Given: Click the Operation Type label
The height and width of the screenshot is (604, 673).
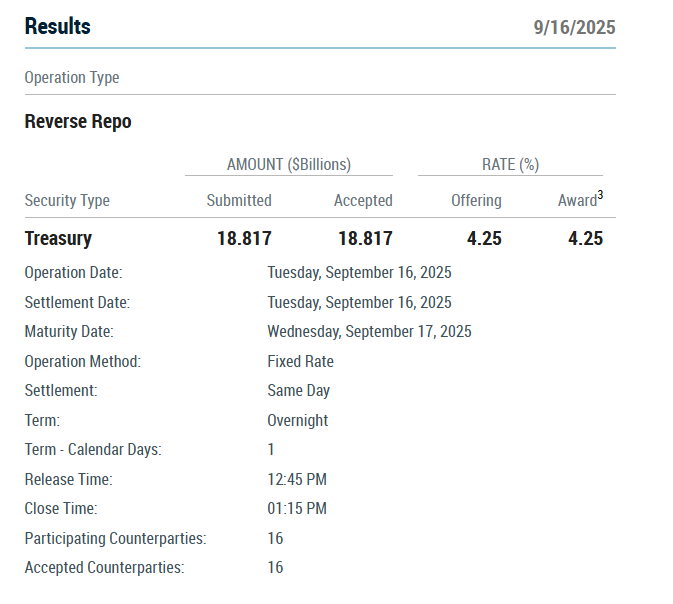Looking at the screenshot, I should click(72, 78).
